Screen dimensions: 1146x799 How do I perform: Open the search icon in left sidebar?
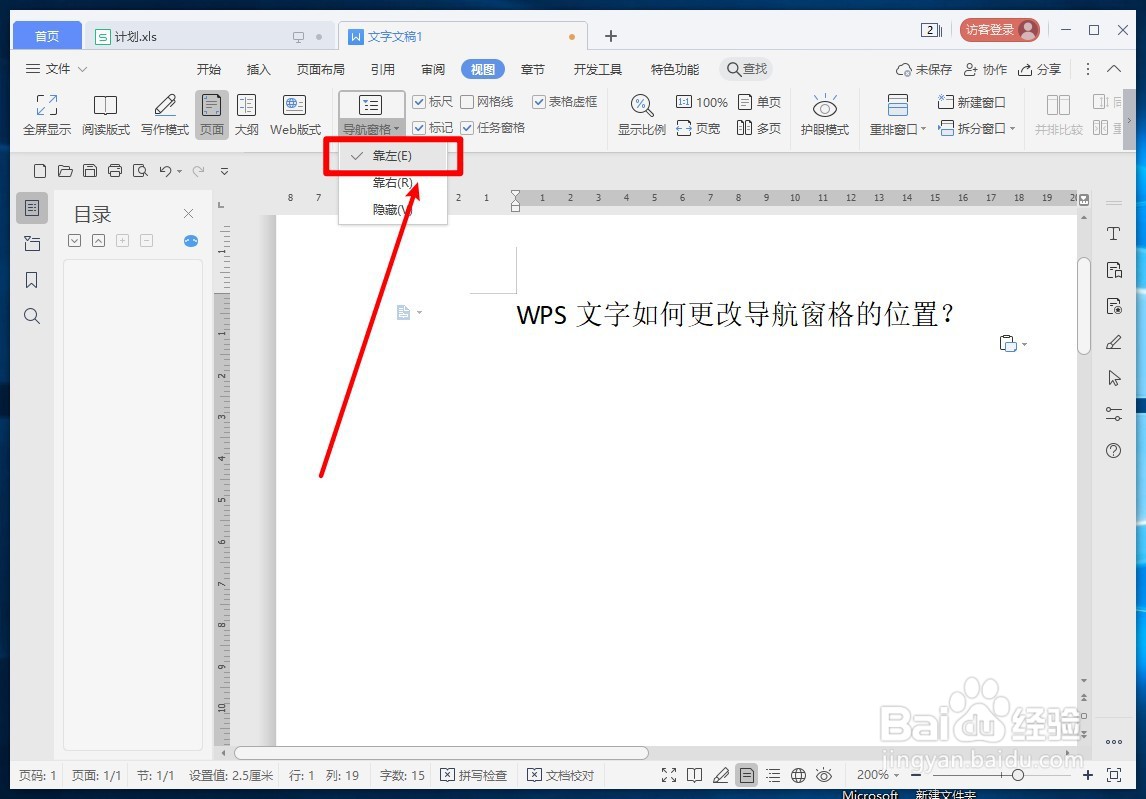32,317
